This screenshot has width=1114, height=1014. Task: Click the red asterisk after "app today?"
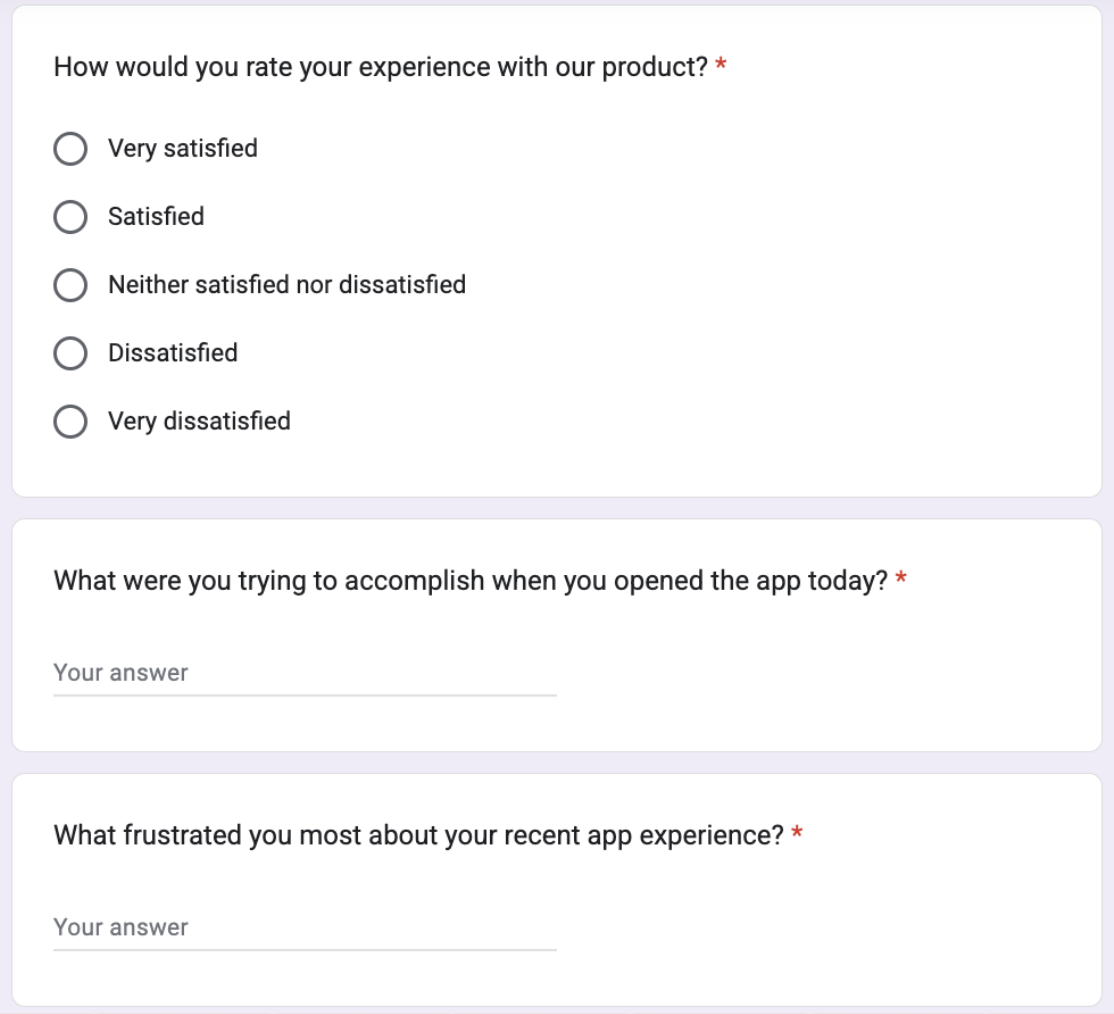click(901, 580)
